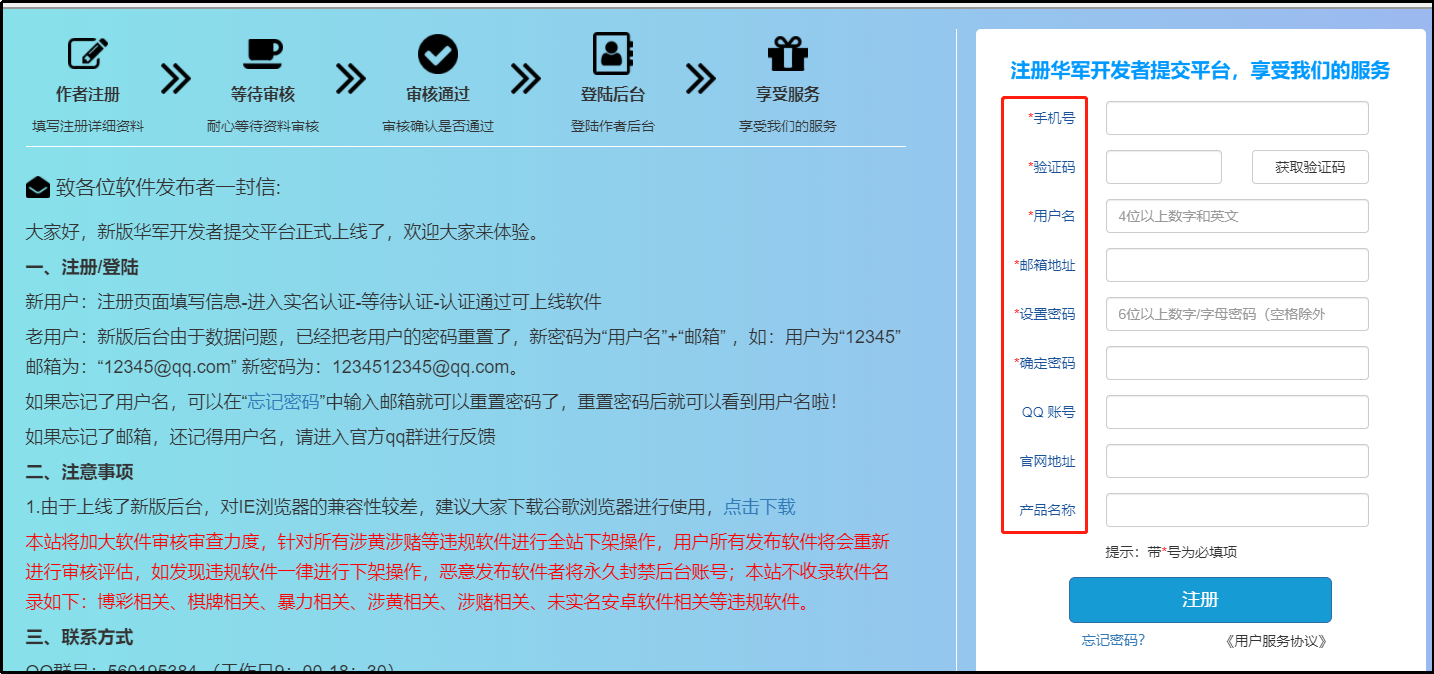Viewport: 1434px width, 674px height.
Task: Click the 点击下载 browser download link
Action: tap(760, 507)
